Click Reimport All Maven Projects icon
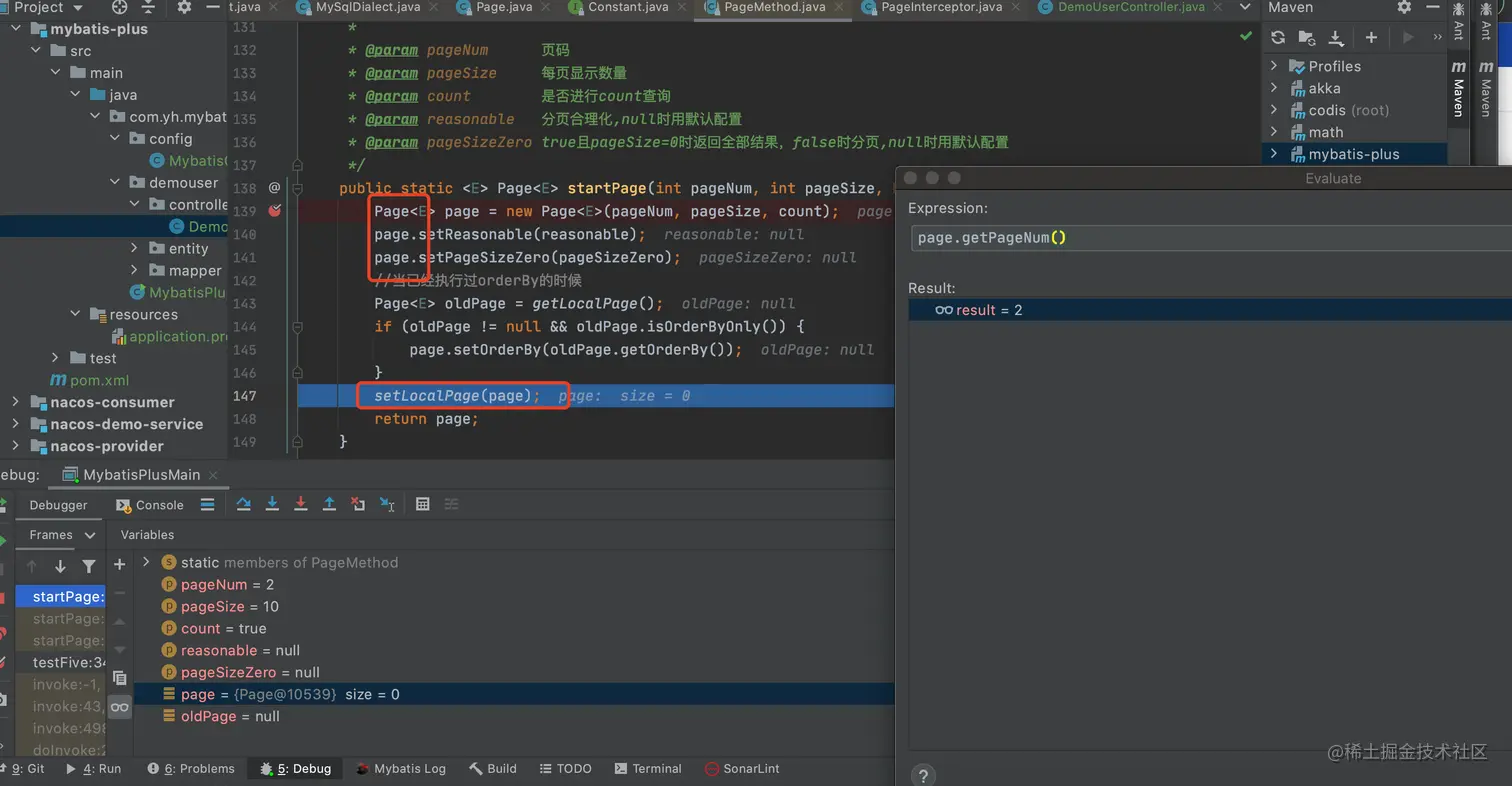Image resolution: width=1512 pixels, height=786 pixels. (1278, 37)
